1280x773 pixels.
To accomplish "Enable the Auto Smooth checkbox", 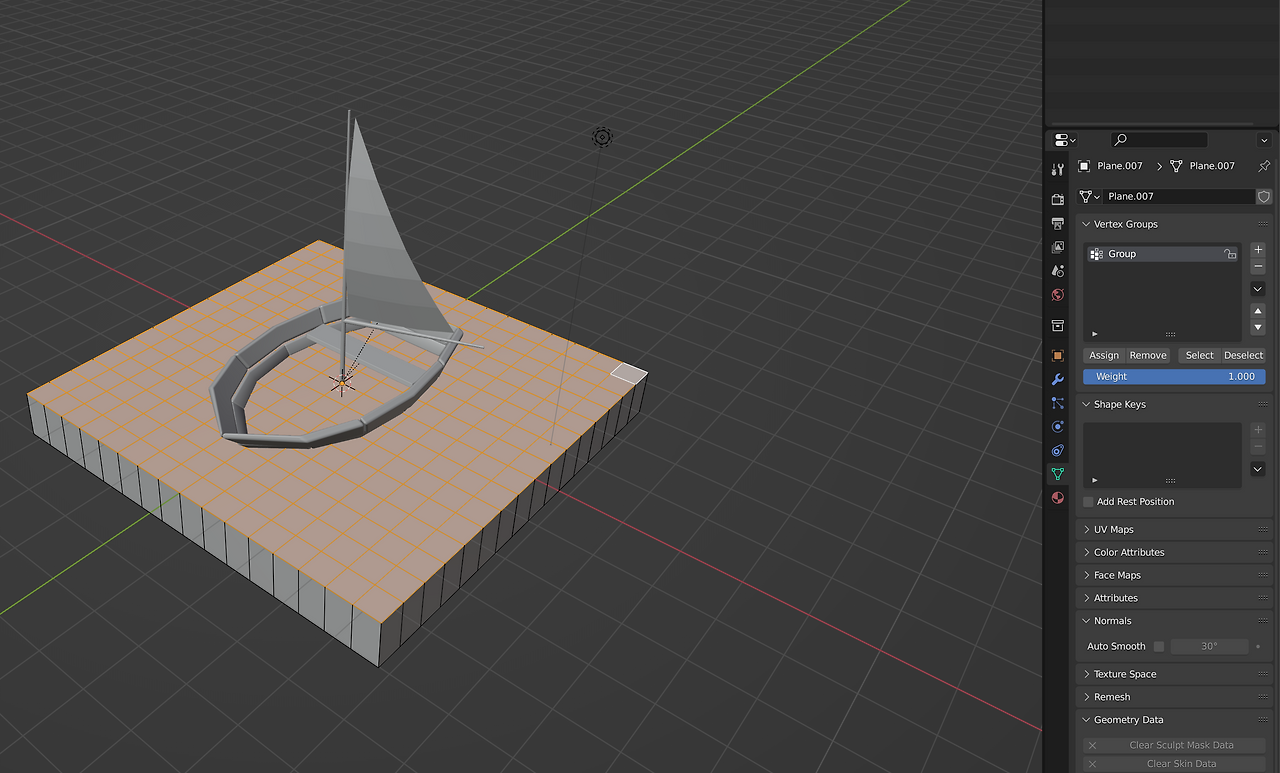I will click(1159, 646).
